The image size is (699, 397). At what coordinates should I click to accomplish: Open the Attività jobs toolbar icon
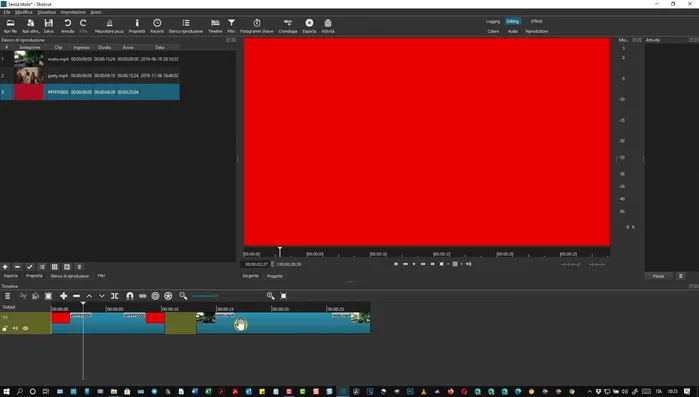tap(328, 26)
